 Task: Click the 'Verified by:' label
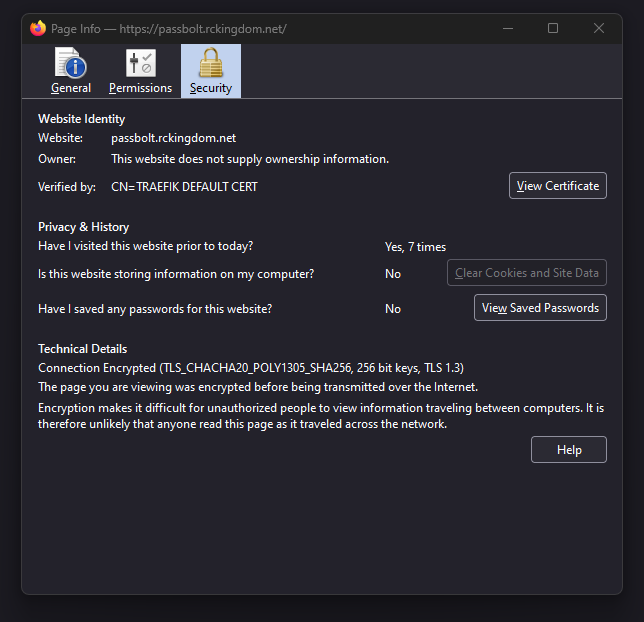pos(67,187)
